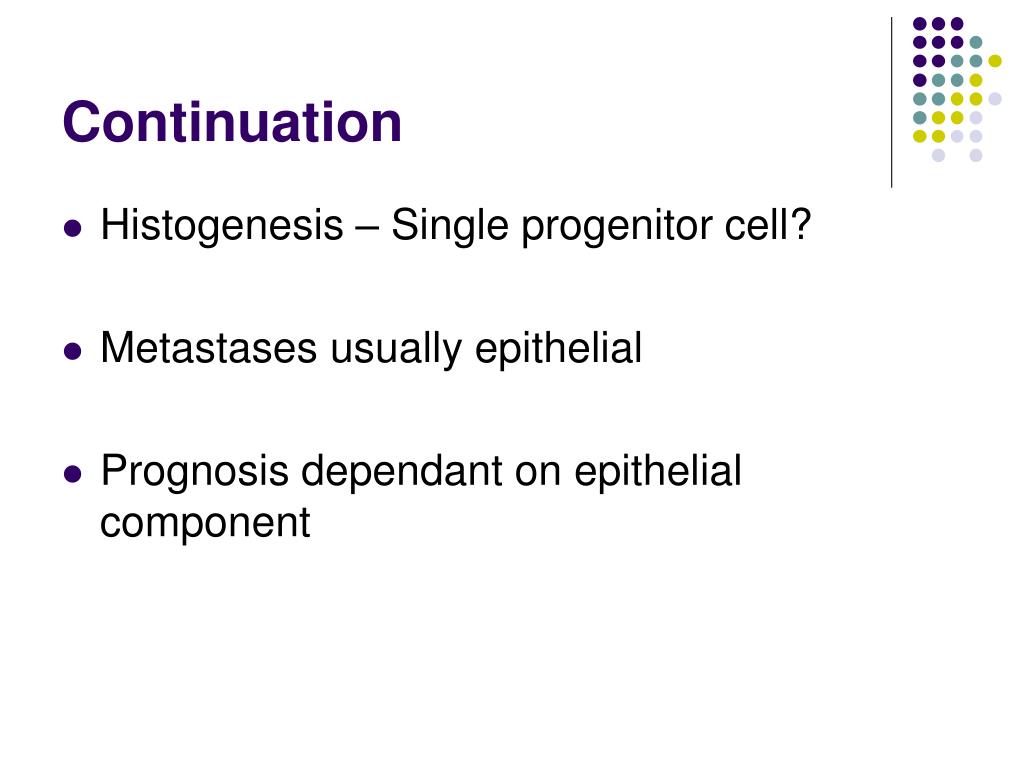Click the word Histogenesis
Image resolution: width=1024 pixels, height=768 pixels.
[222, 227]
